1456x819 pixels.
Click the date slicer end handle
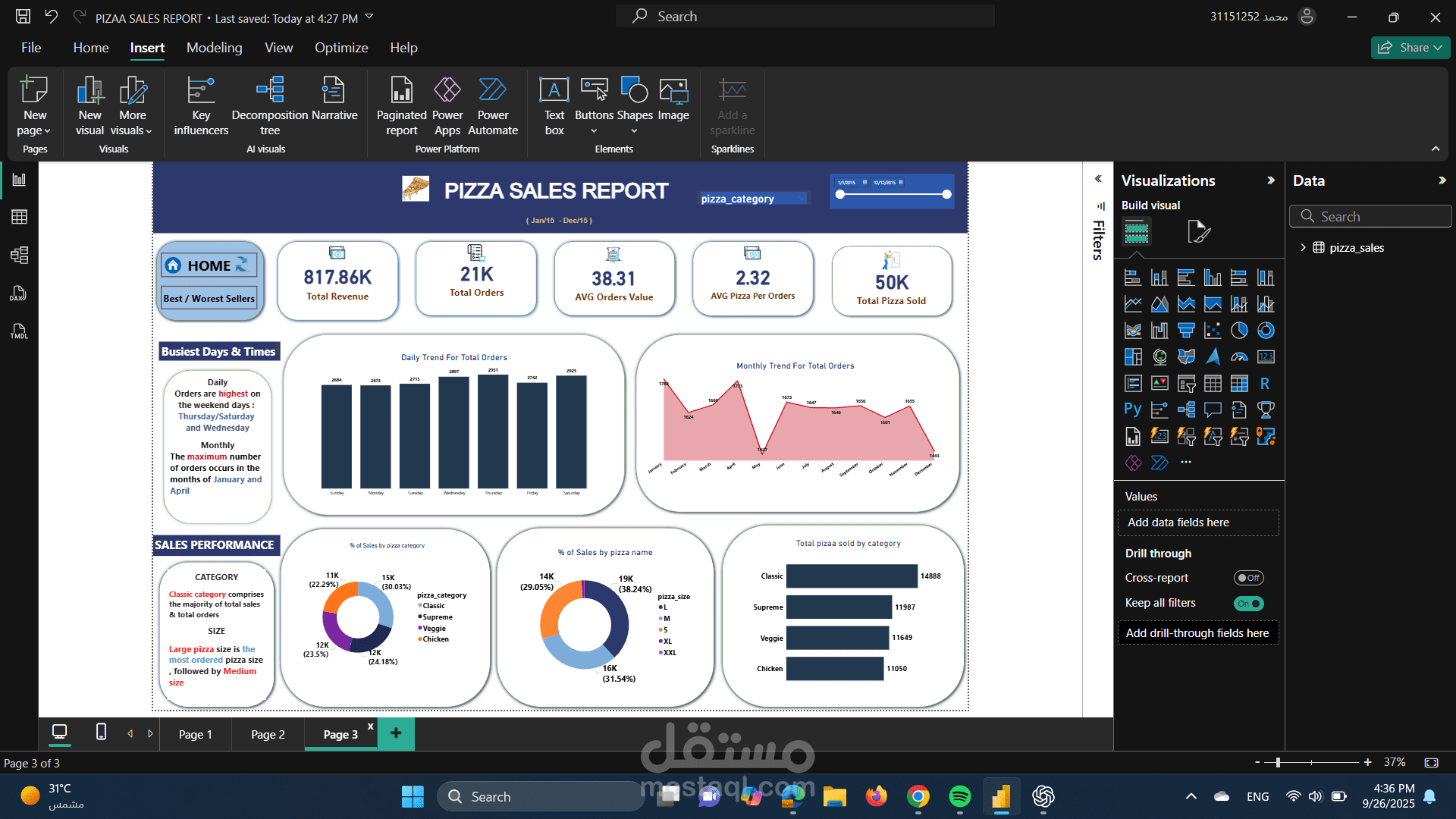click(946, 194)
